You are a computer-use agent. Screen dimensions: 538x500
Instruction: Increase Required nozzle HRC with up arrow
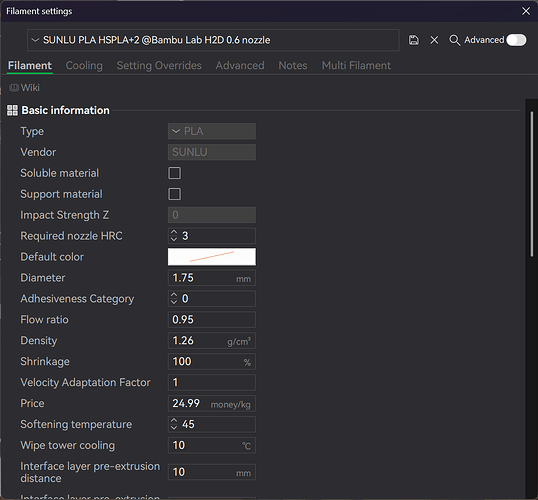tap(174, 232)
